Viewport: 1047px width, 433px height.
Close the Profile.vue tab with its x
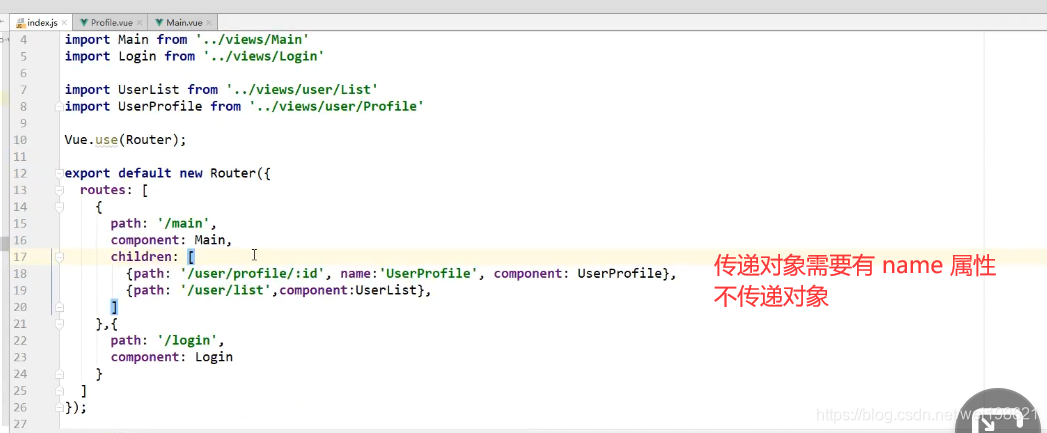click(140, 22)
